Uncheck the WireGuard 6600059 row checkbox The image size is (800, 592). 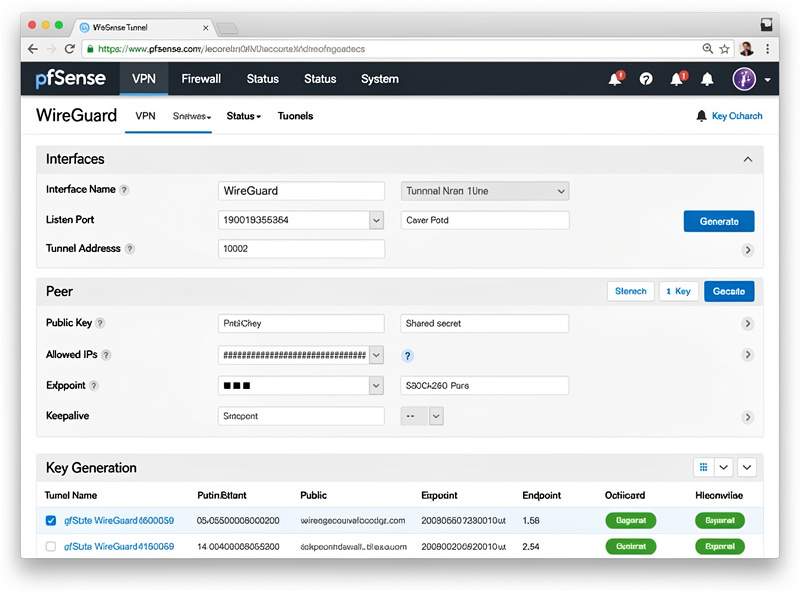51,521
